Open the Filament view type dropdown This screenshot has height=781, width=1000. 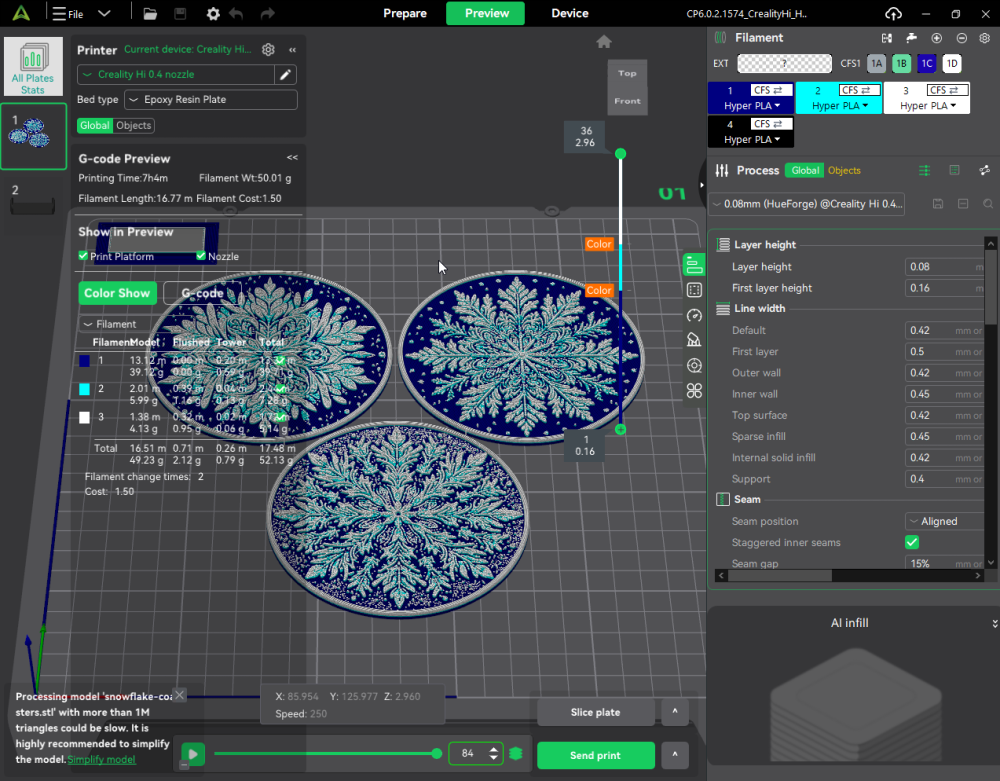(135, 324)
